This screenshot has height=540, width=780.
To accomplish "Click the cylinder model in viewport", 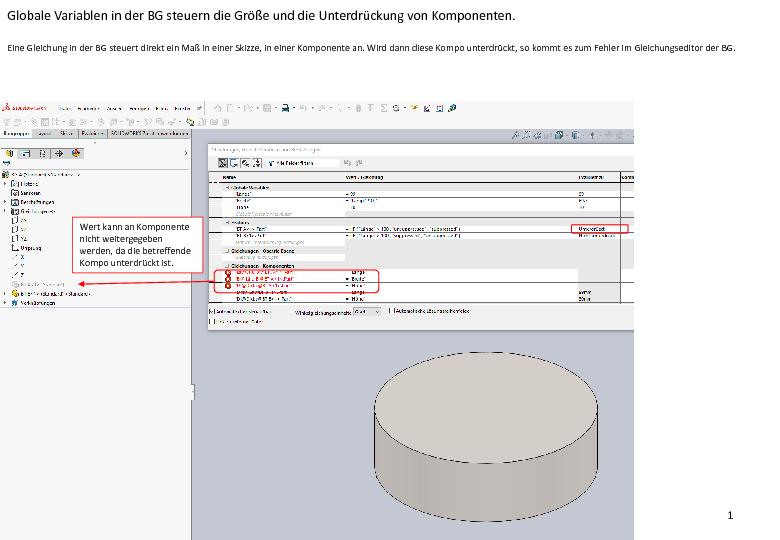I will coord(486,436).
